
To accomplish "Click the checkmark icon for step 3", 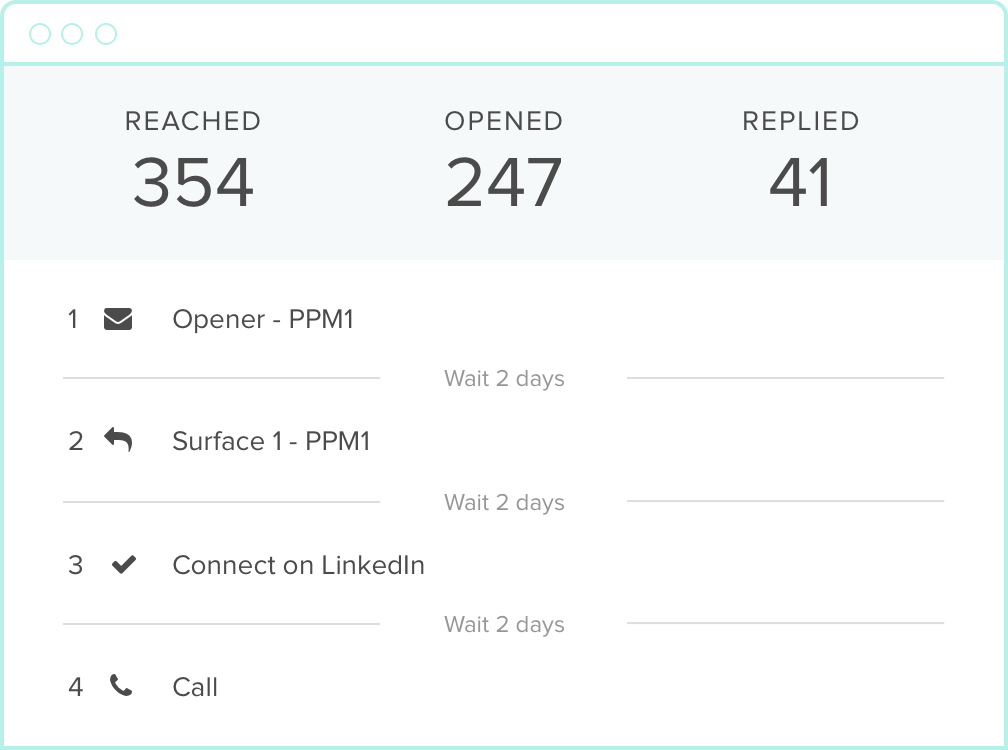I will 123,565.
